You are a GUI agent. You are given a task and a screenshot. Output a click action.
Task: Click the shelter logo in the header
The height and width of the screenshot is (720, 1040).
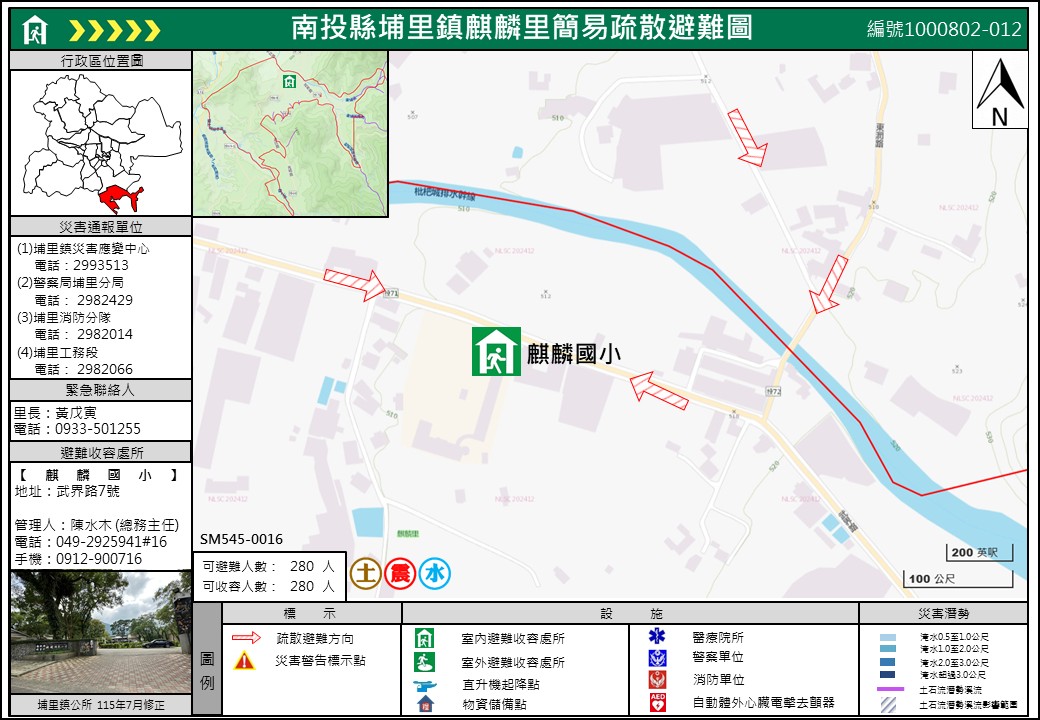[34, 30]
